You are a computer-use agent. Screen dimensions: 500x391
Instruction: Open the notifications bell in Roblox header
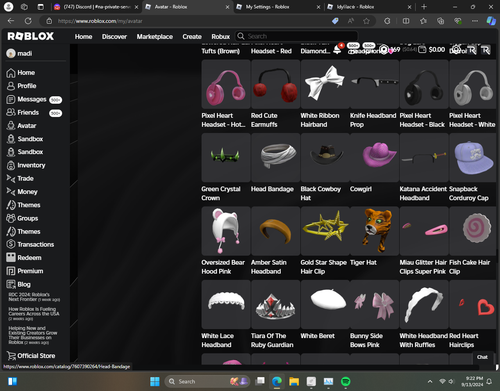click(337, 49)
